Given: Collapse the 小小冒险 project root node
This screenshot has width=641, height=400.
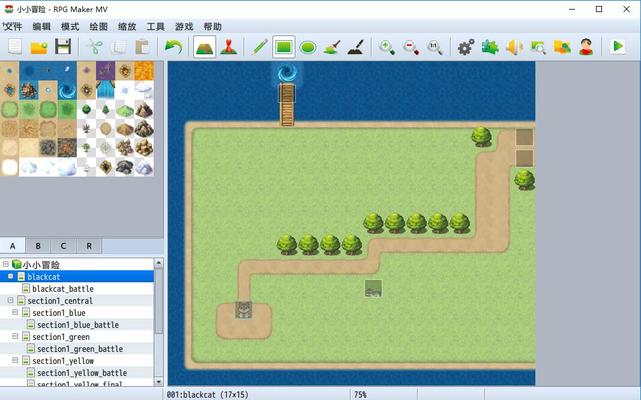Looking at the screenshot, I should coord(6,264).
